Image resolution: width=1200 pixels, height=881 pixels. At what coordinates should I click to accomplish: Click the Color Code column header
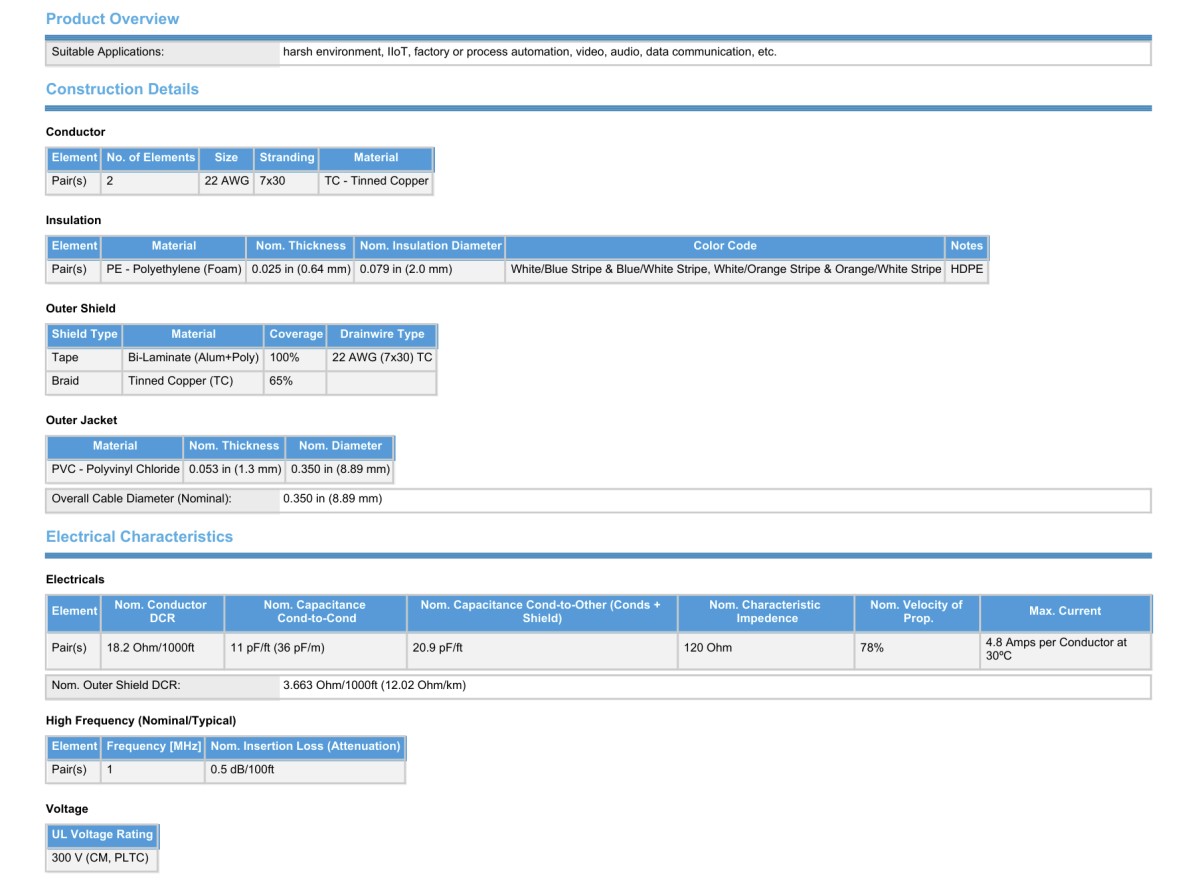(x=724, y=246)
